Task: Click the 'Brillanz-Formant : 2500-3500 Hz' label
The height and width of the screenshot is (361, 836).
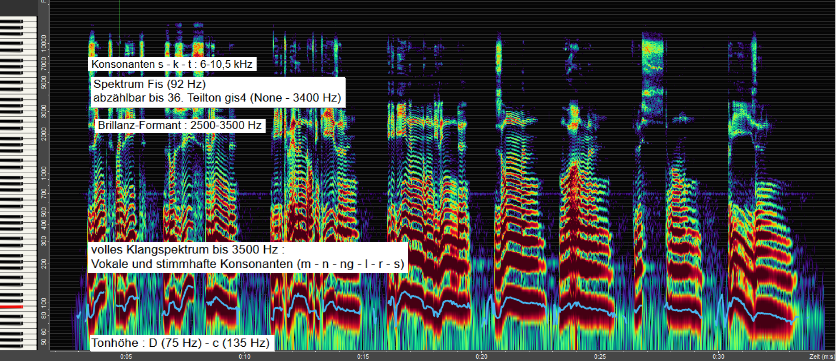Action: [180, 126]
